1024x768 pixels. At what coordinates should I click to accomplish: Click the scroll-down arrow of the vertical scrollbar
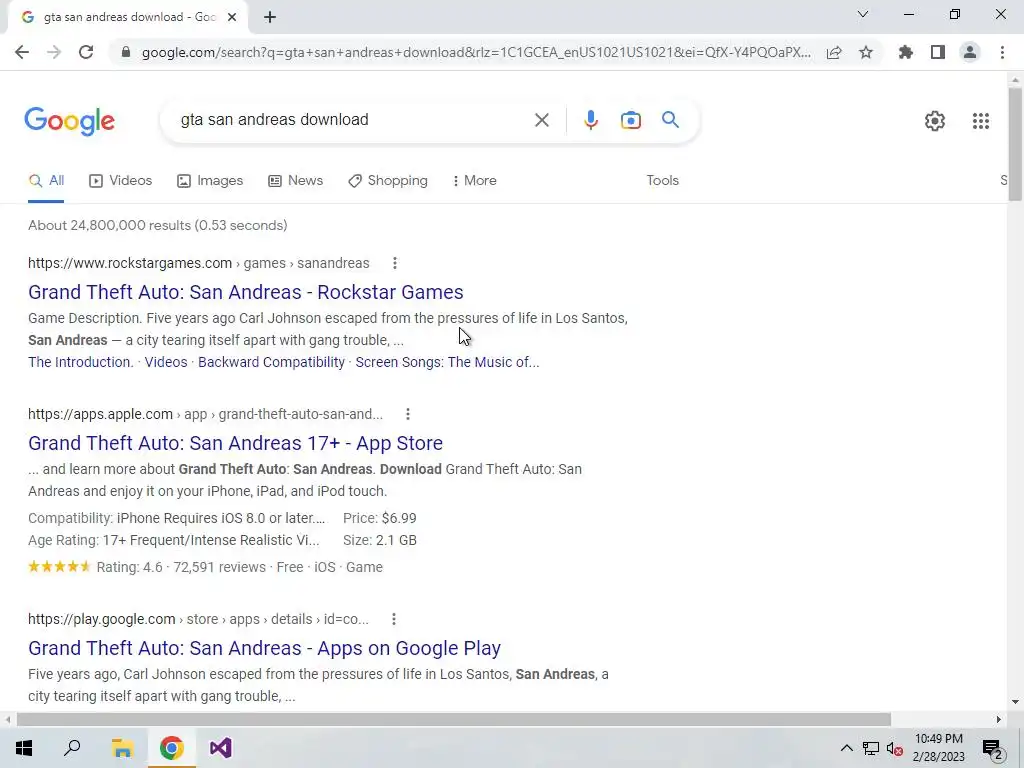click(x=1015, y=703)
